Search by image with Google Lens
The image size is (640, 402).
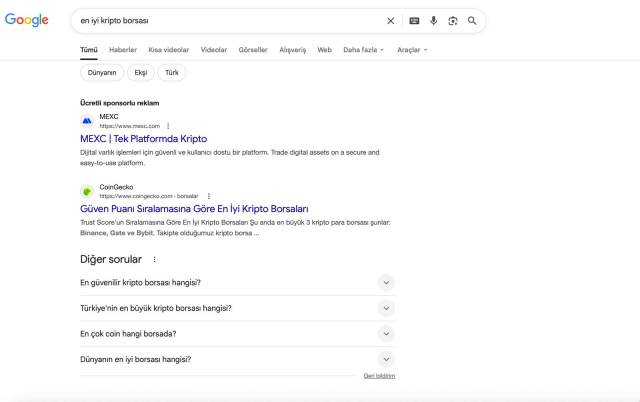(452, 20)
